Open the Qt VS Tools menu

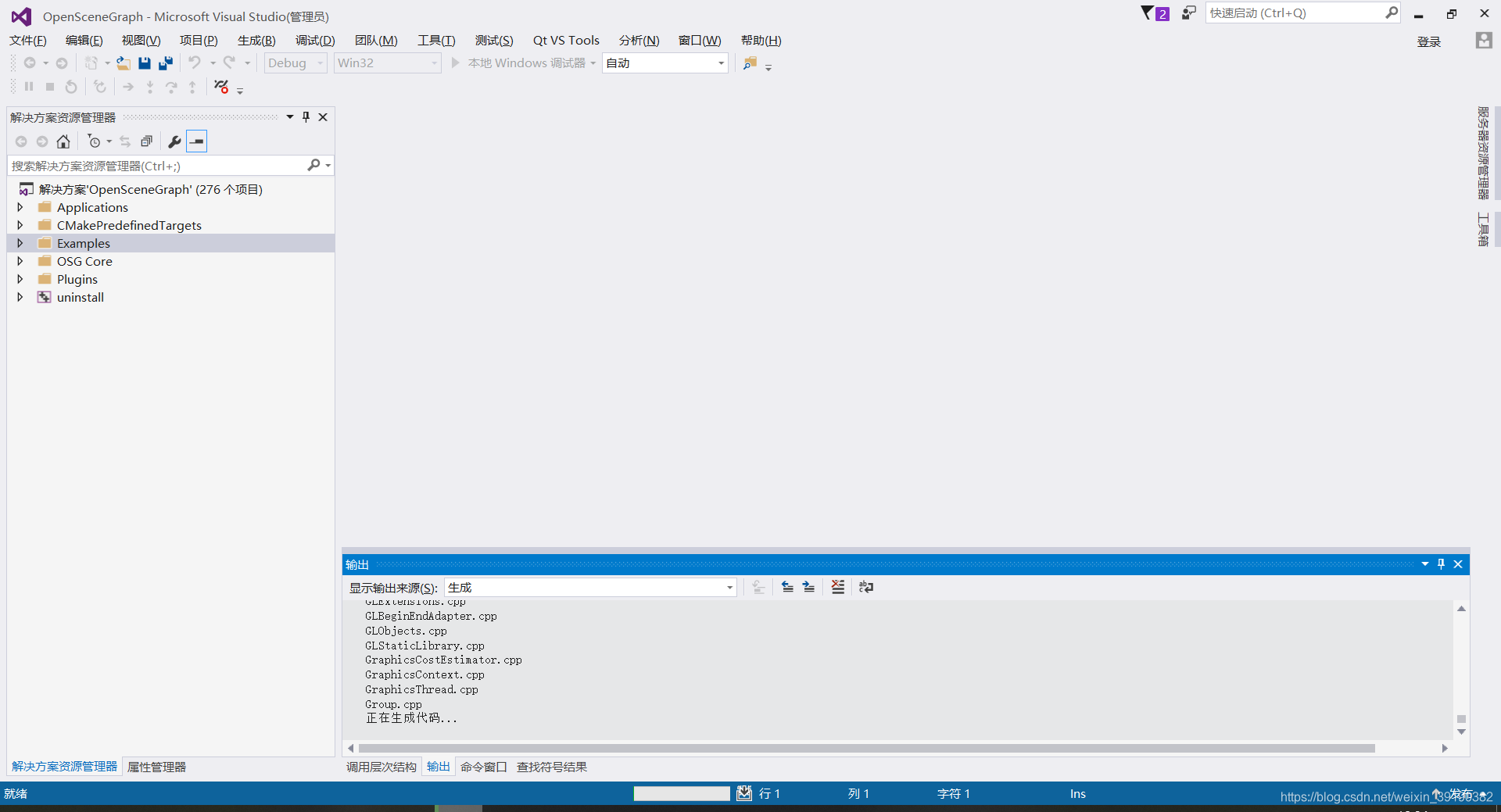click(x=566, y=41)
